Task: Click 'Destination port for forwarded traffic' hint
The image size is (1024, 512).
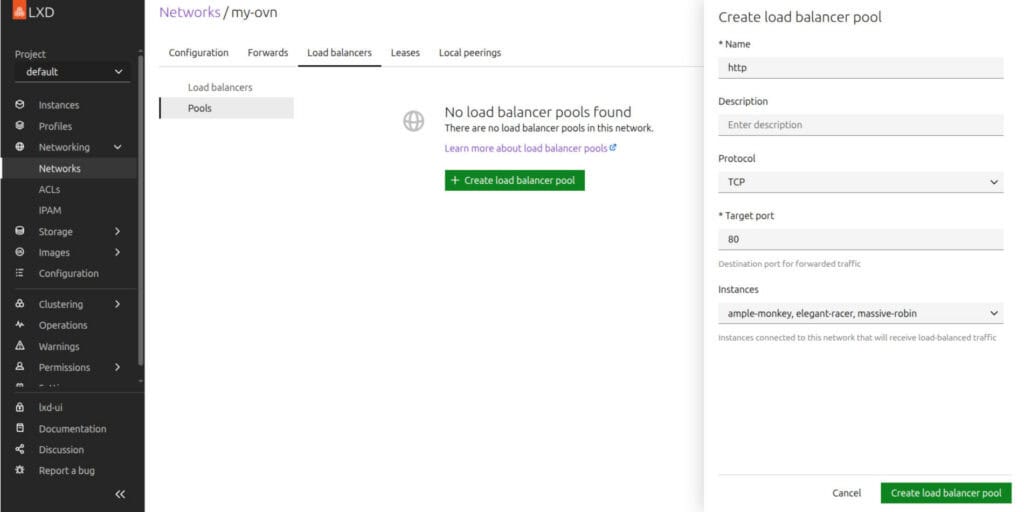Action: (x=790, y=264)
